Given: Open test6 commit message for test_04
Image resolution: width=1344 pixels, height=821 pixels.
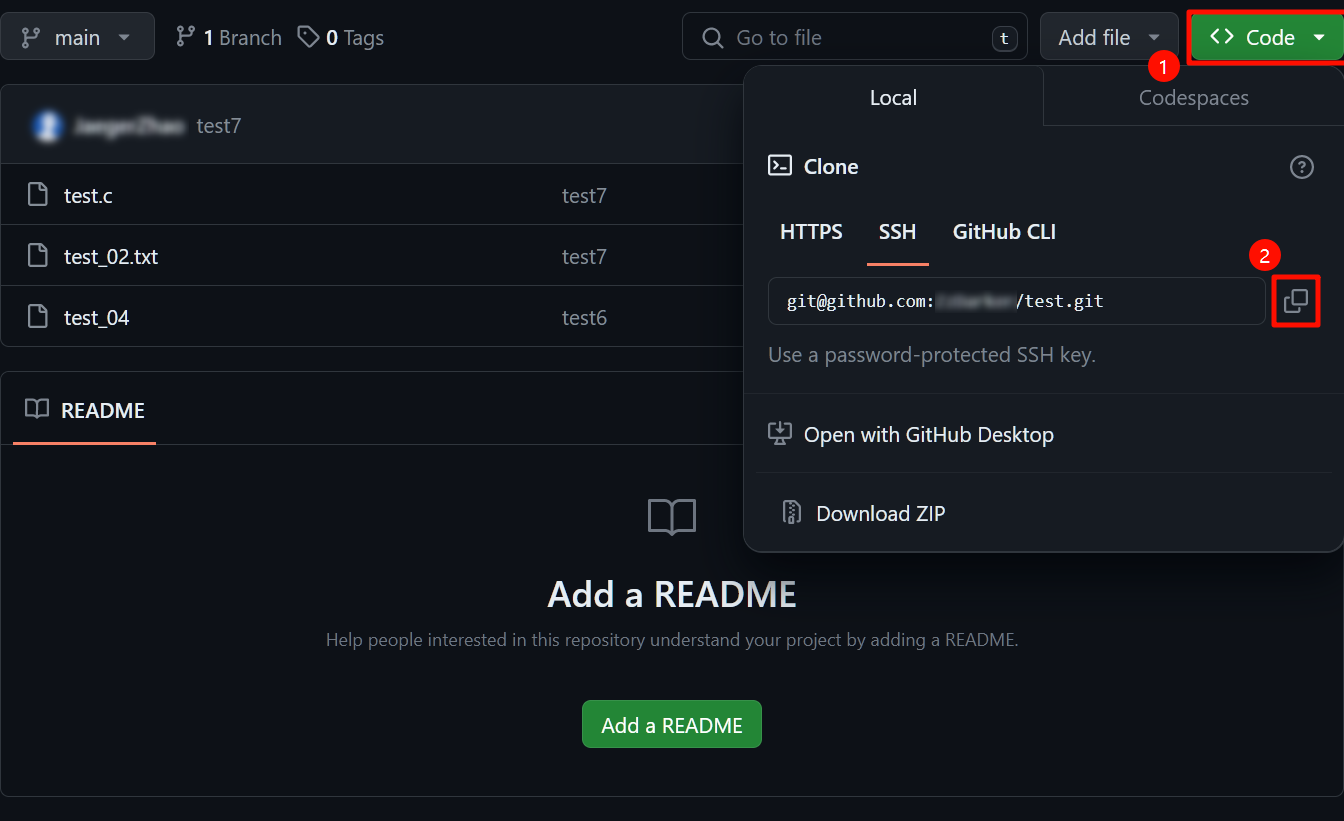Looking at the screenshot, I should coord(584,318).
